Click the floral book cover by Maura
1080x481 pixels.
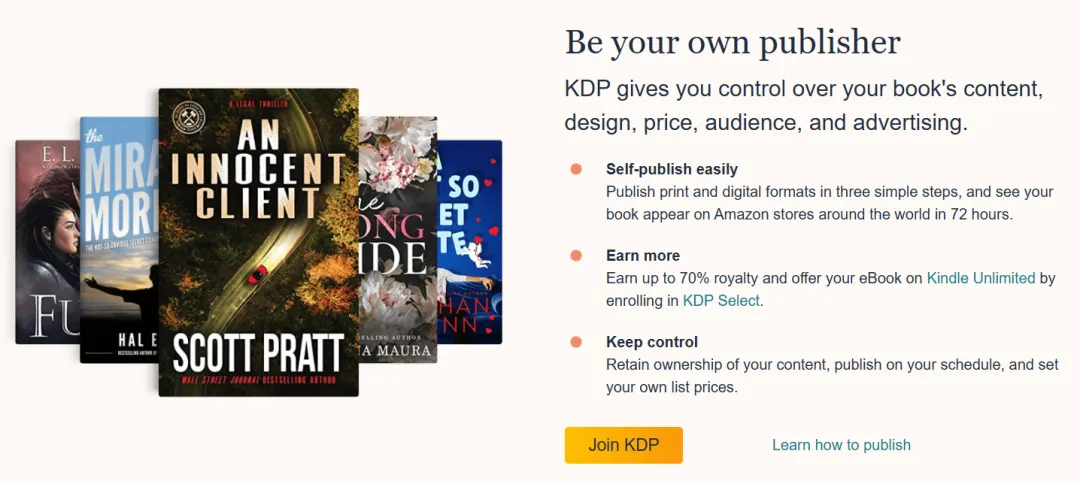pyautogui.click(x=398, y=240)
